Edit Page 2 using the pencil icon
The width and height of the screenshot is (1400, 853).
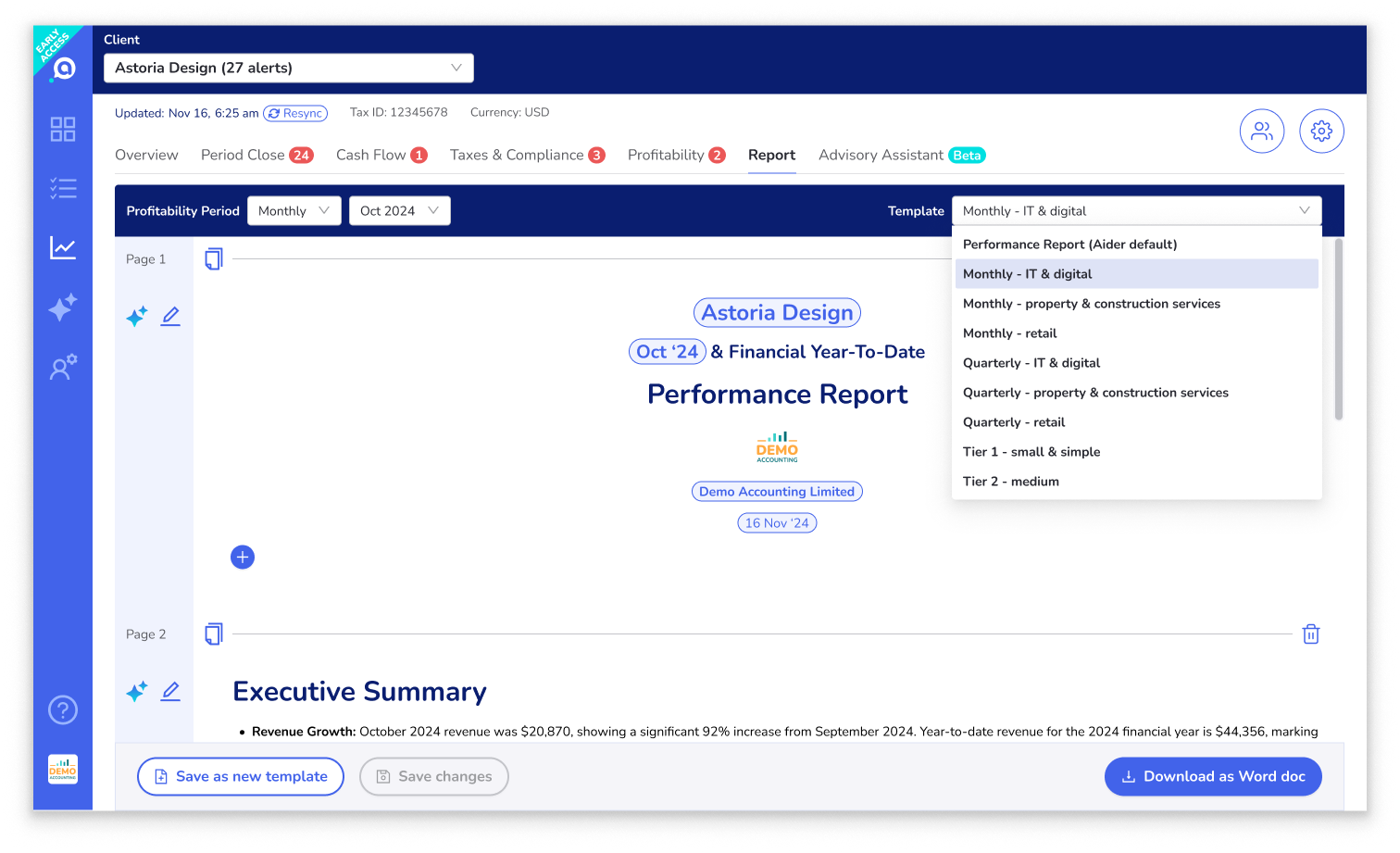pyautogui.click(x=170, y=692)
